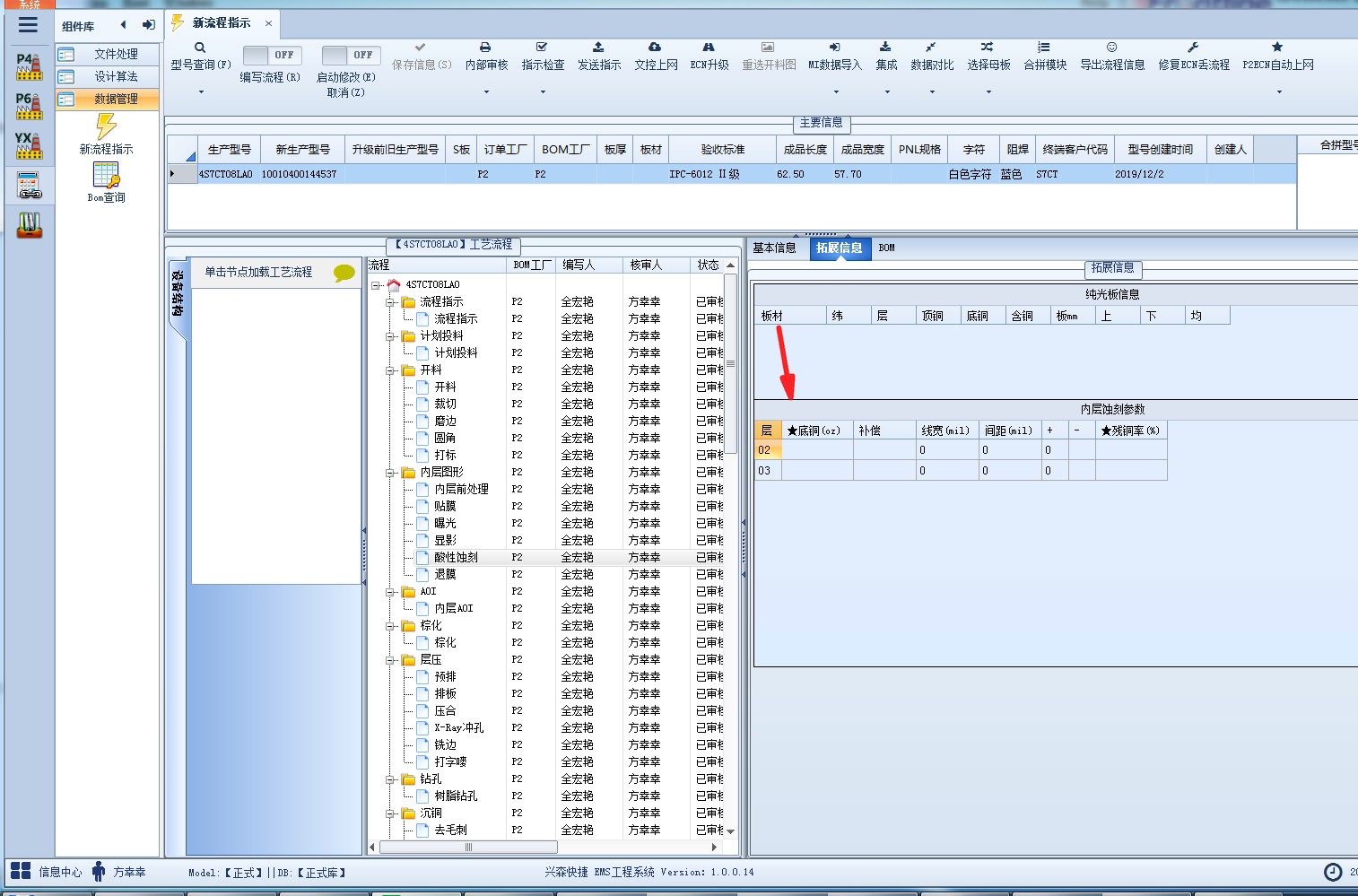
Task: Click the tree vertical scrollbar down arrow
Action: pyautogui.click(x=730, y=831)
